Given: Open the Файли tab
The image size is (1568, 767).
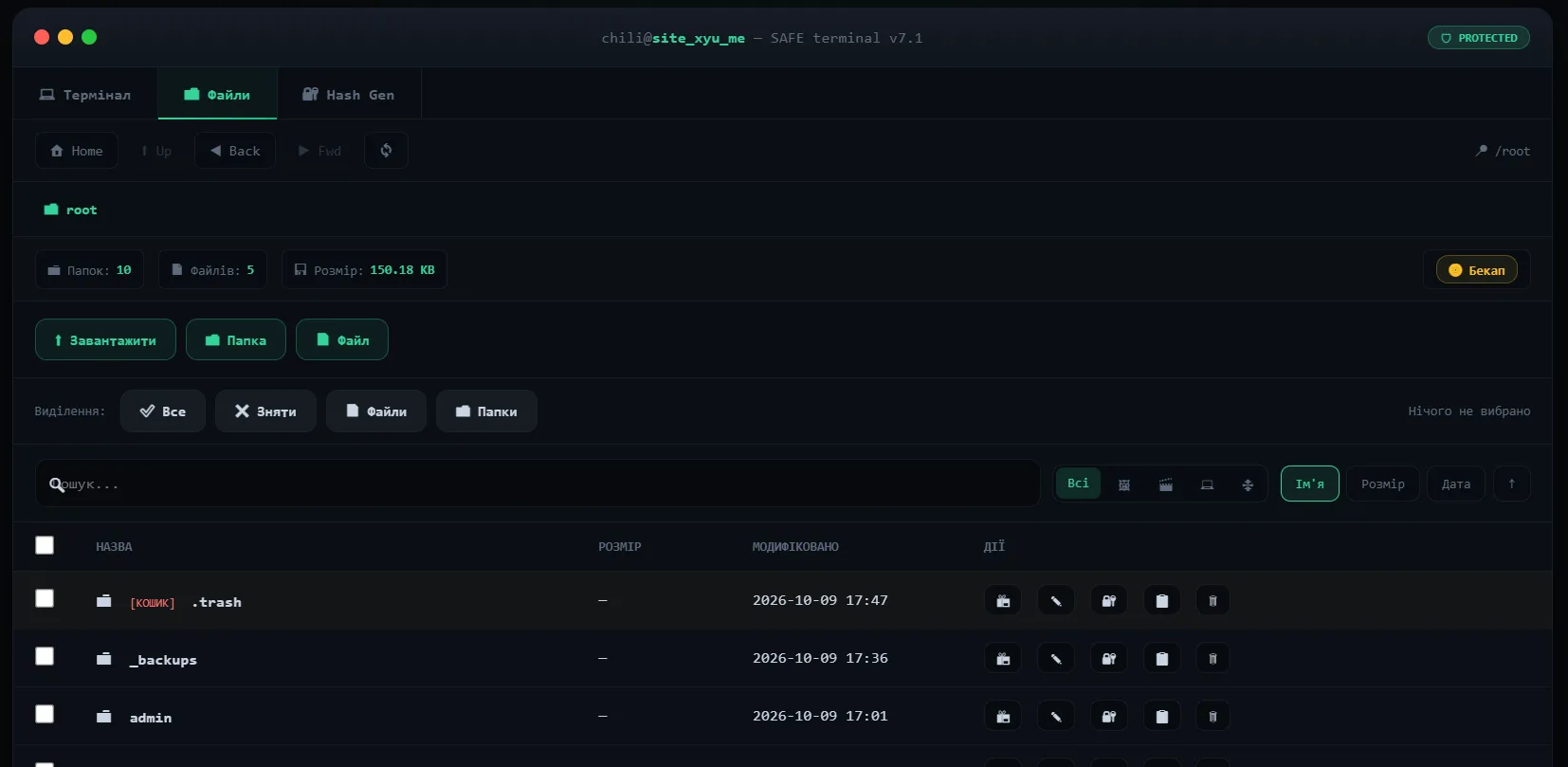Looking at the screenshot, I should click(217, 95).
